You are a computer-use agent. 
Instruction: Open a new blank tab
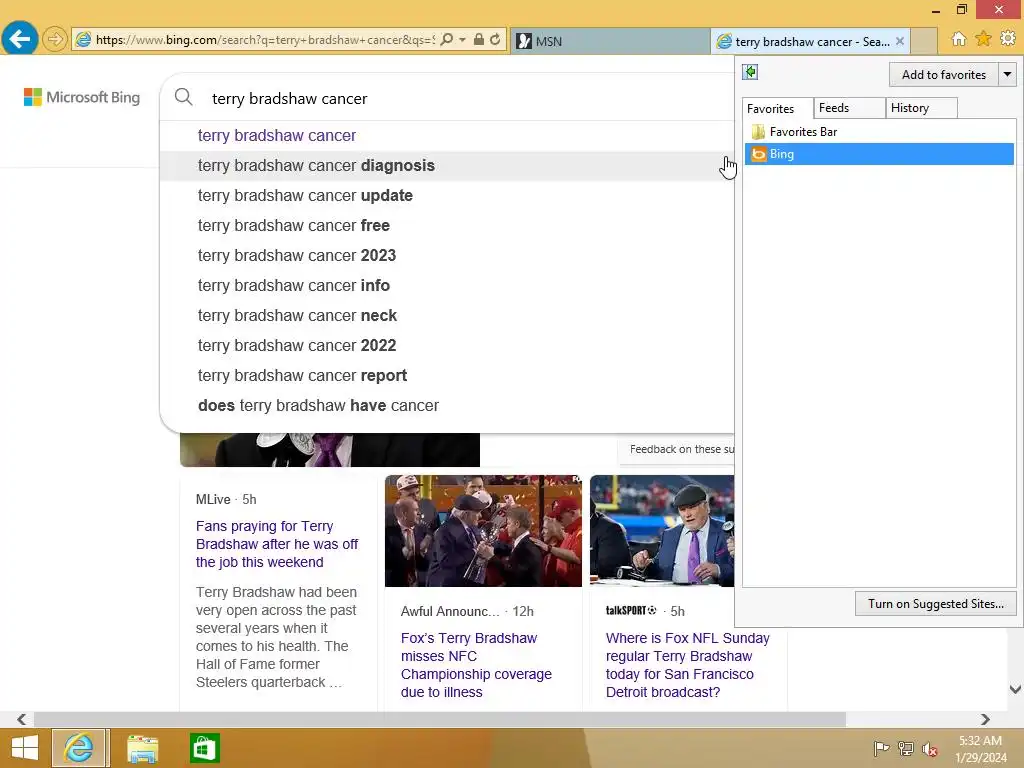(x=924, y=41)
